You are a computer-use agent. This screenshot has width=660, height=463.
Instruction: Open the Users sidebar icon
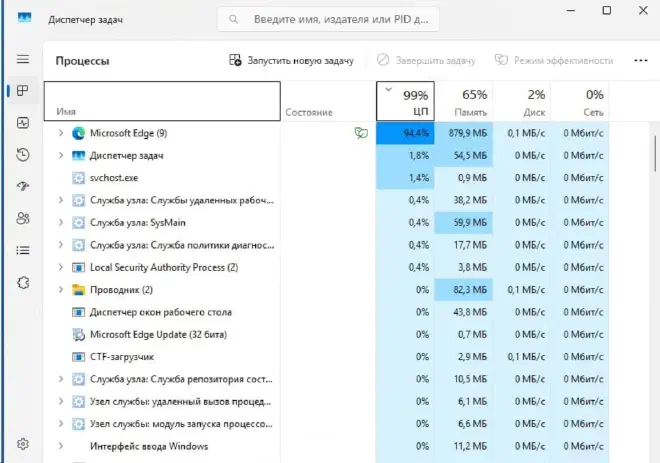click(23, 218)
